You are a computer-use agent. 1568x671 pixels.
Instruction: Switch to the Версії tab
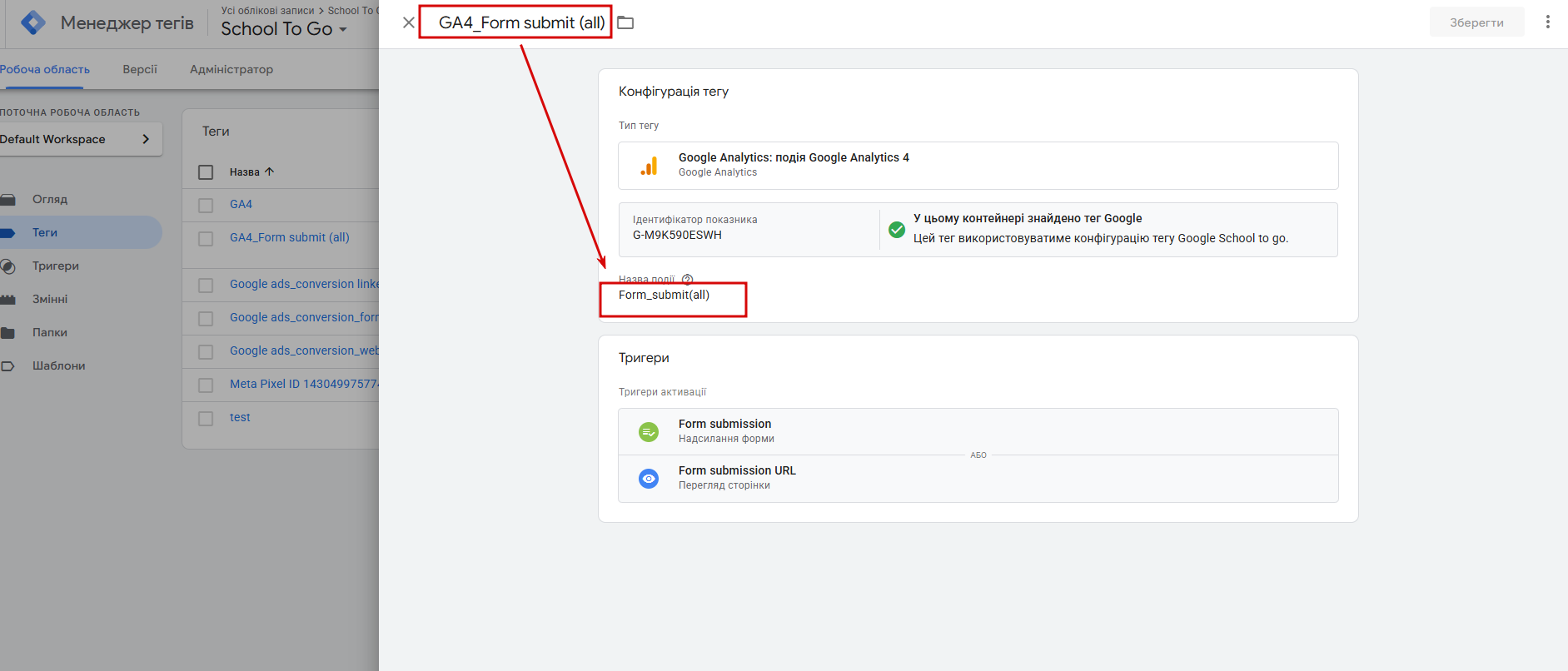click(140, 69)
